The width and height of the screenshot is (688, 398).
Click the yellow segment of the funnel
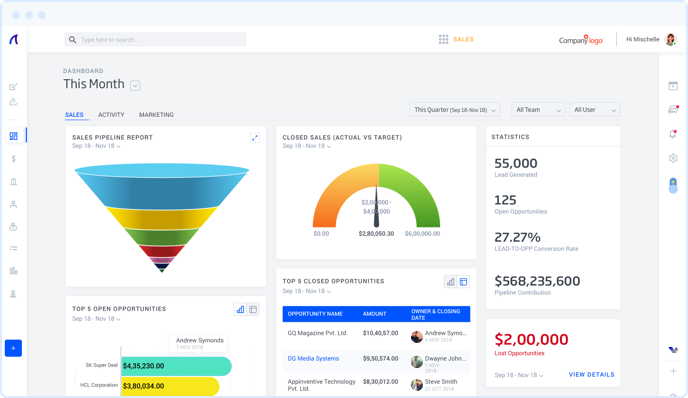162,218
